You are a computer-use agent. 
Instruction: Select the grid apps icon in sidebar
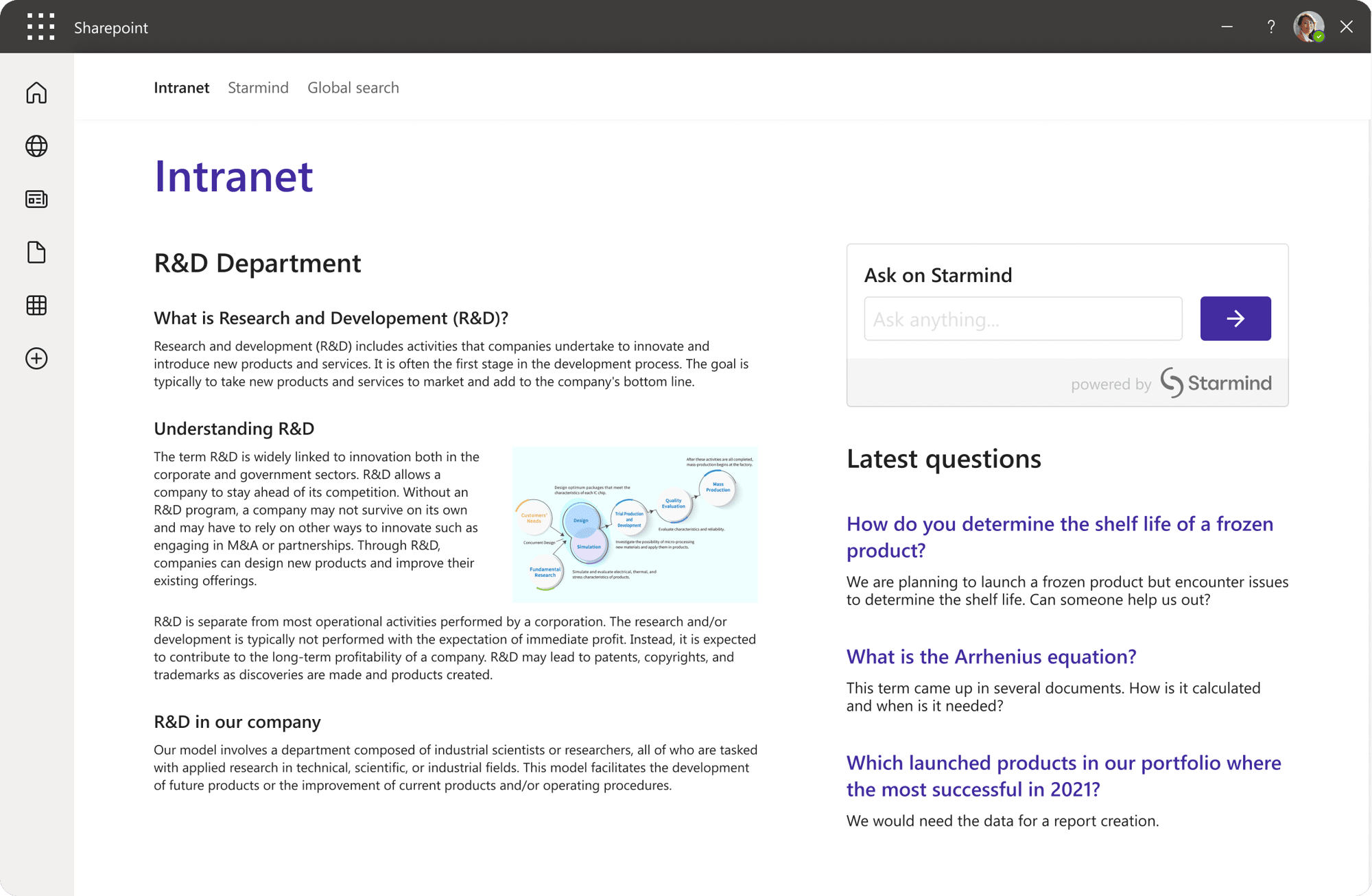(x=36, y=305)
